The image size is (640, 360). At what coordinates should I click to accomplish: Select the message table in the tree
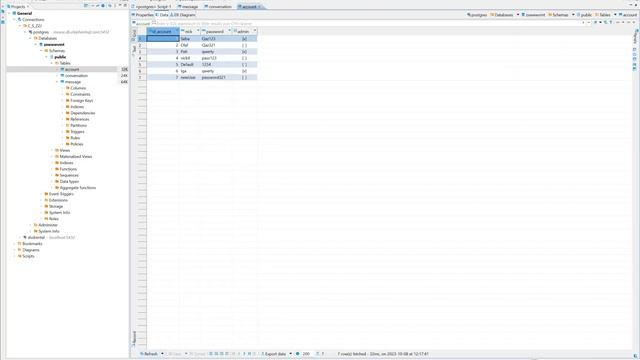(73, 82)
